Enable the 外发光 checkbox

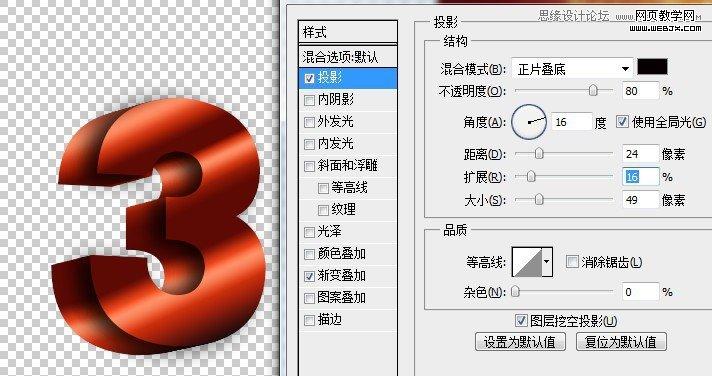point(309,122)
